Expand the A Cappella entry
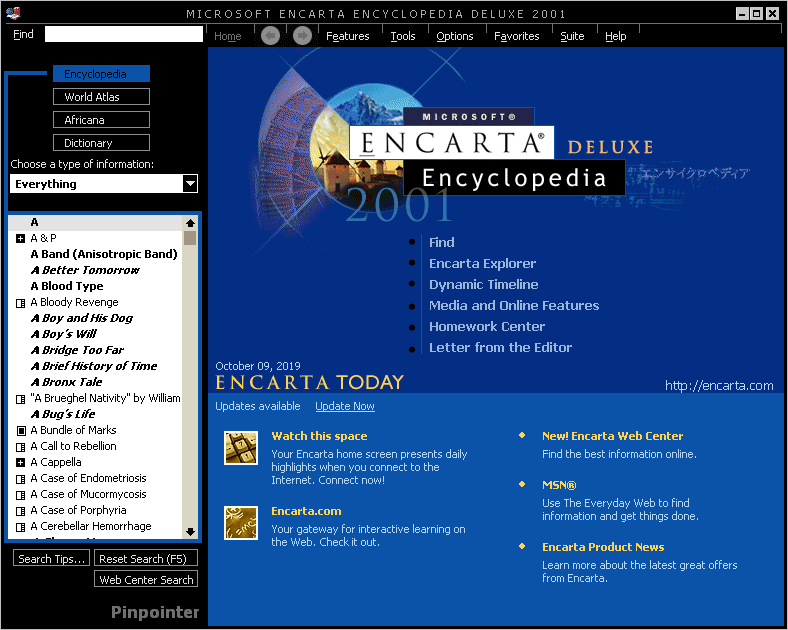Viewport: 788px width, 630px height. pos(21,463)
